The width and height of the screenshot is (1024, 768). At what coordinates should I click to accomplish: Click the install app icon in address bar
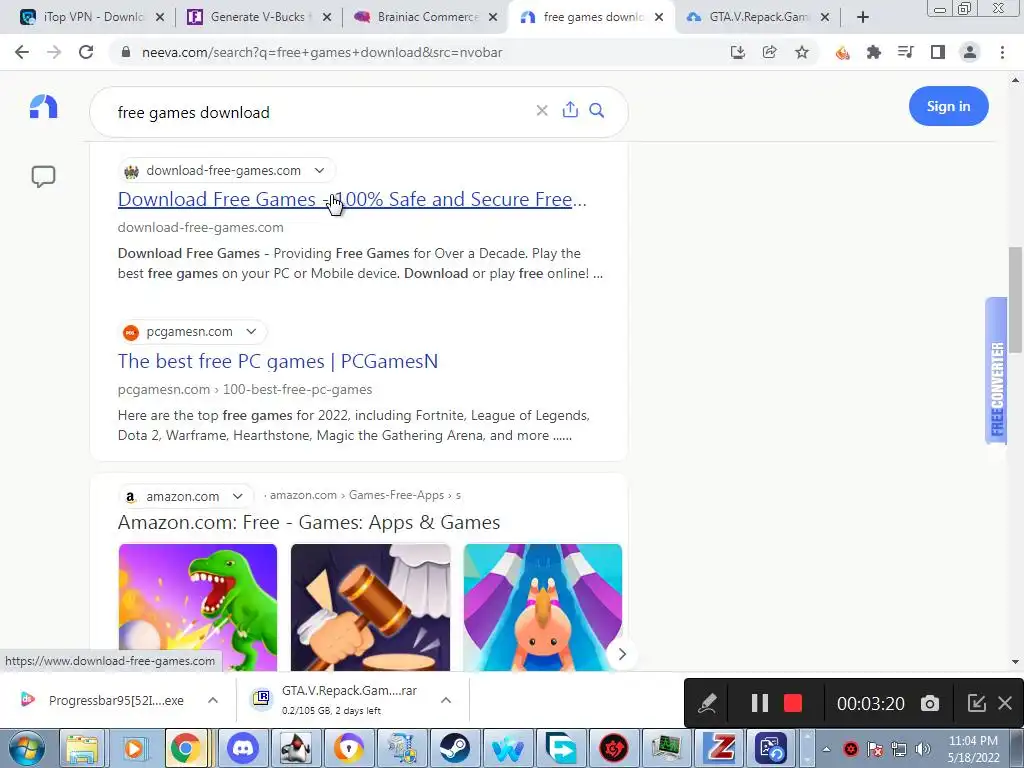[738, 52]
